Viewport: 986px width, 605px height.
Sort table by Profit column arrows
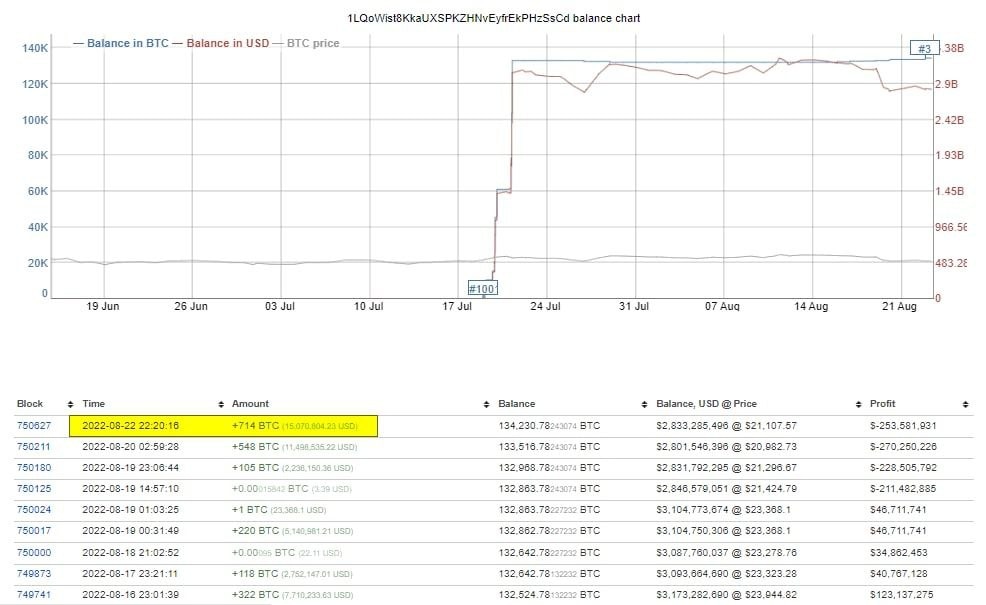[965, 404]
